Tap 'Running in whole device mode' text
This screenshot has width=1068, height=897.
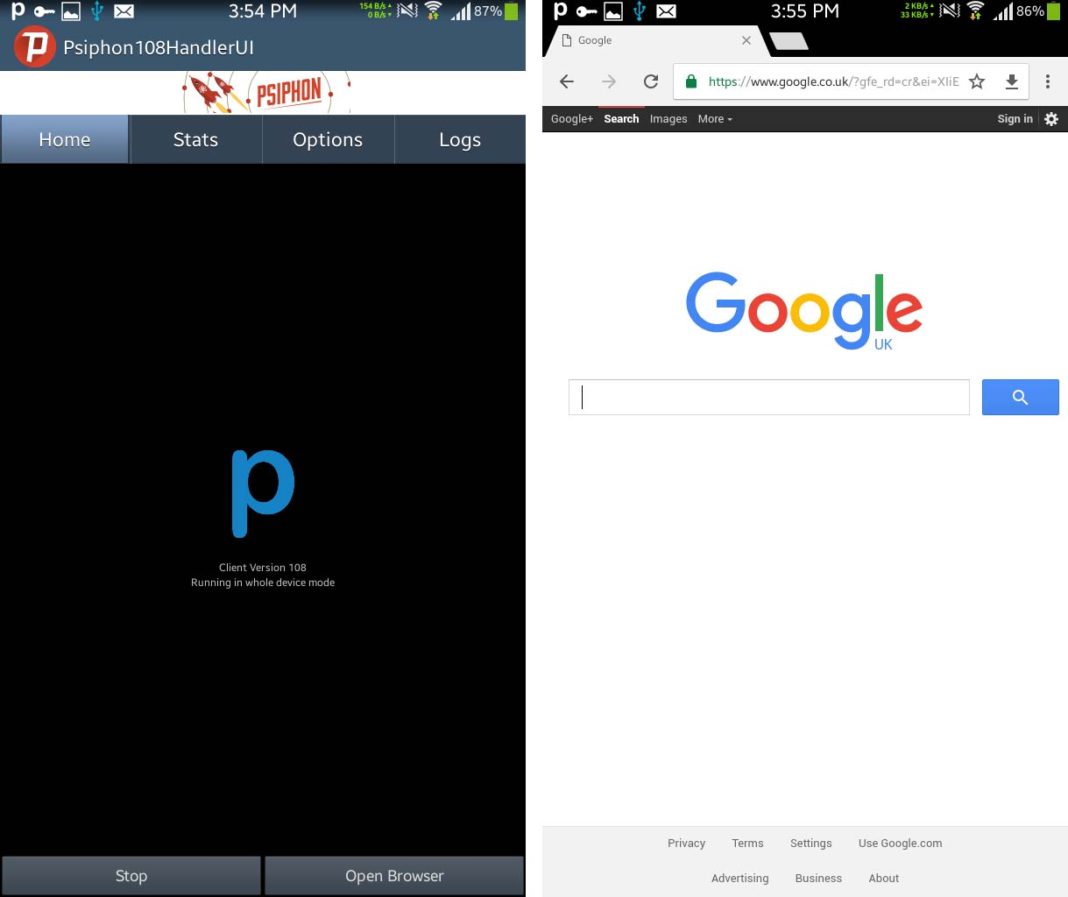262,582
